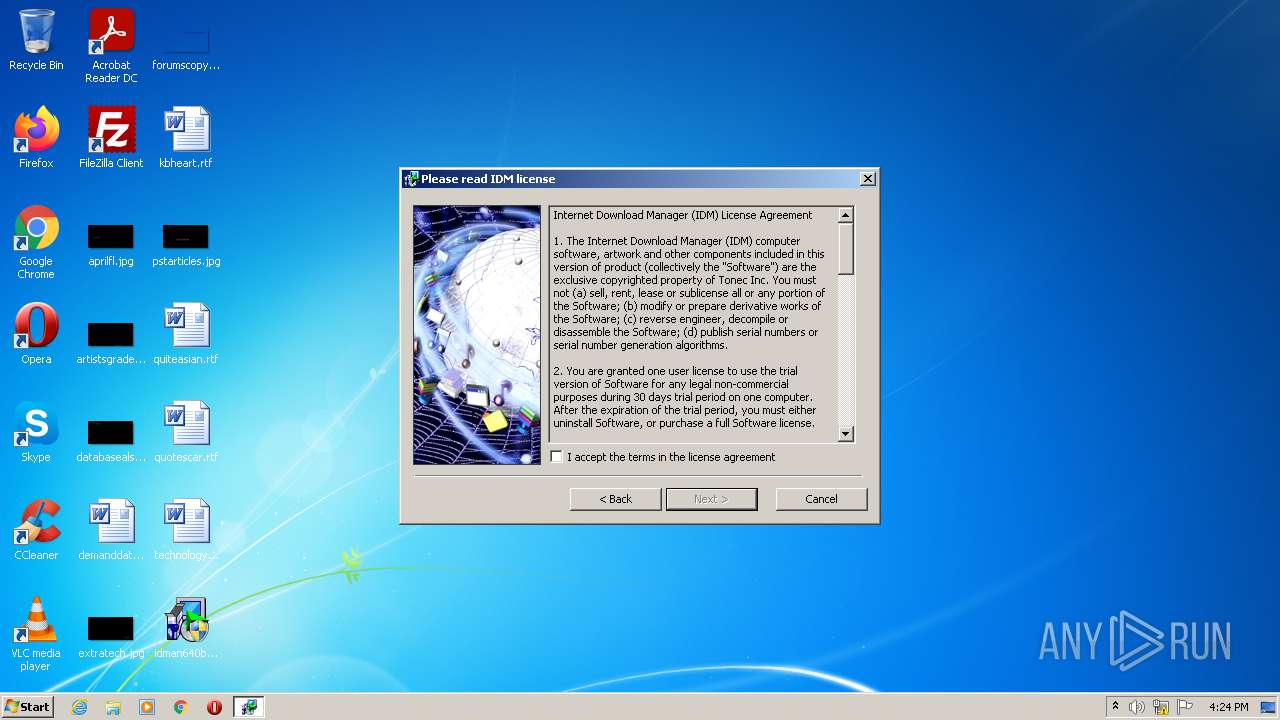Select the quotescar.rtf document

click(x=186, y=432)
